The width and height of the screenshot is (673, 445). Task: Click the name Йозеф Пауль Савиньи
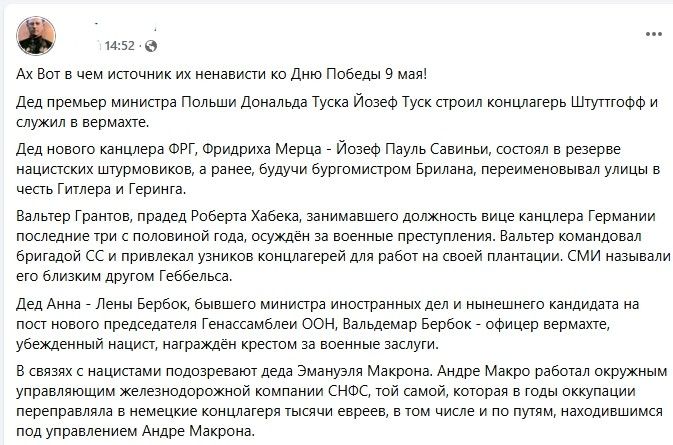click(x=412, y=149)
